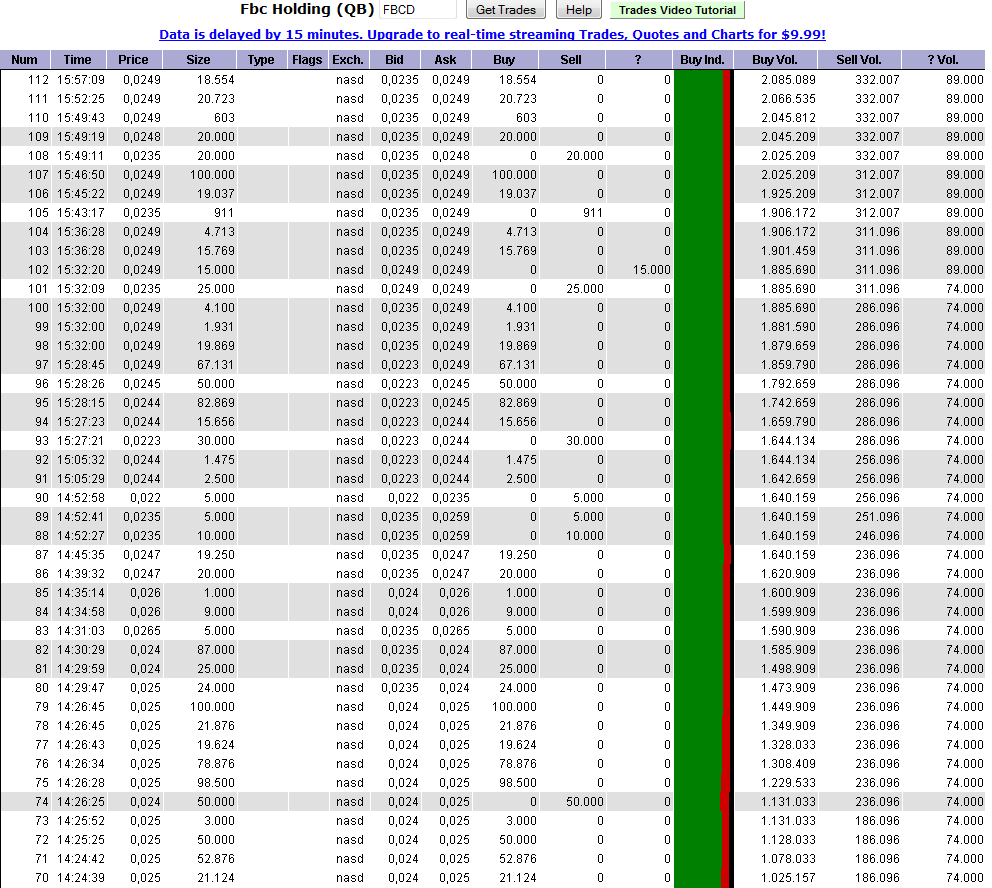Image resolution: width=992 pixels, height=888 pixels.
Task: Select price 0,0248 in row 109
Action: (x=142, y=137)
